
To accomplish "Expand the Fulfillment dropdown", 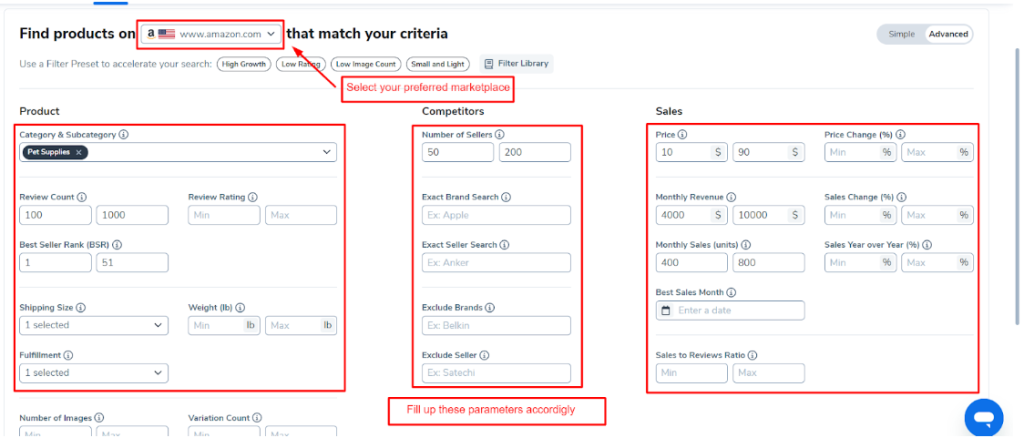I will (94, 373).
